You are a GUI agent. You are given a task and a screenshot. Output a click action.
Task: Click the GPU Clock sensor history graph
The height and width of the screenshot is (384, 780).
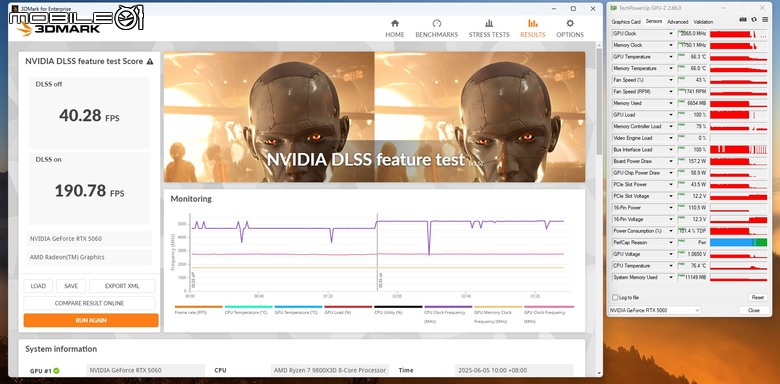click(x=739, y=34)
